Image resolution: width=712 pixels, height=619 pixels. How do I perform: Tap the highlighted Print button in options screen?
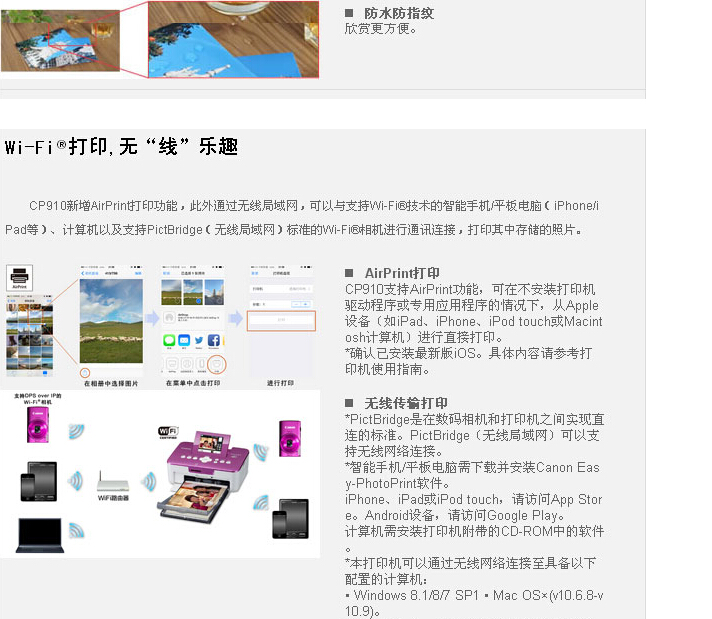pos(281,321)
